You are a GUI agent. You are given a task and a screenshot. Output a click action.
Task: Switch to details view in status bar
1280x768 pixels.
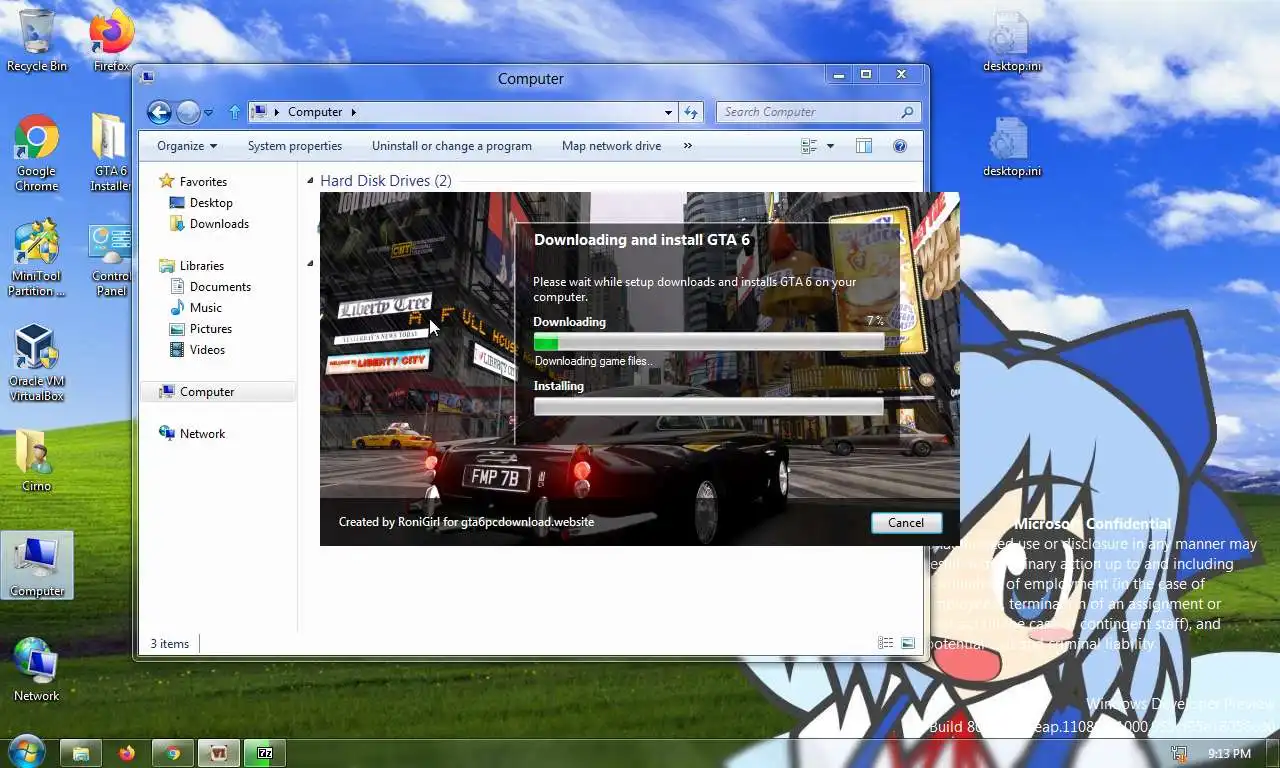click(885, 643)
